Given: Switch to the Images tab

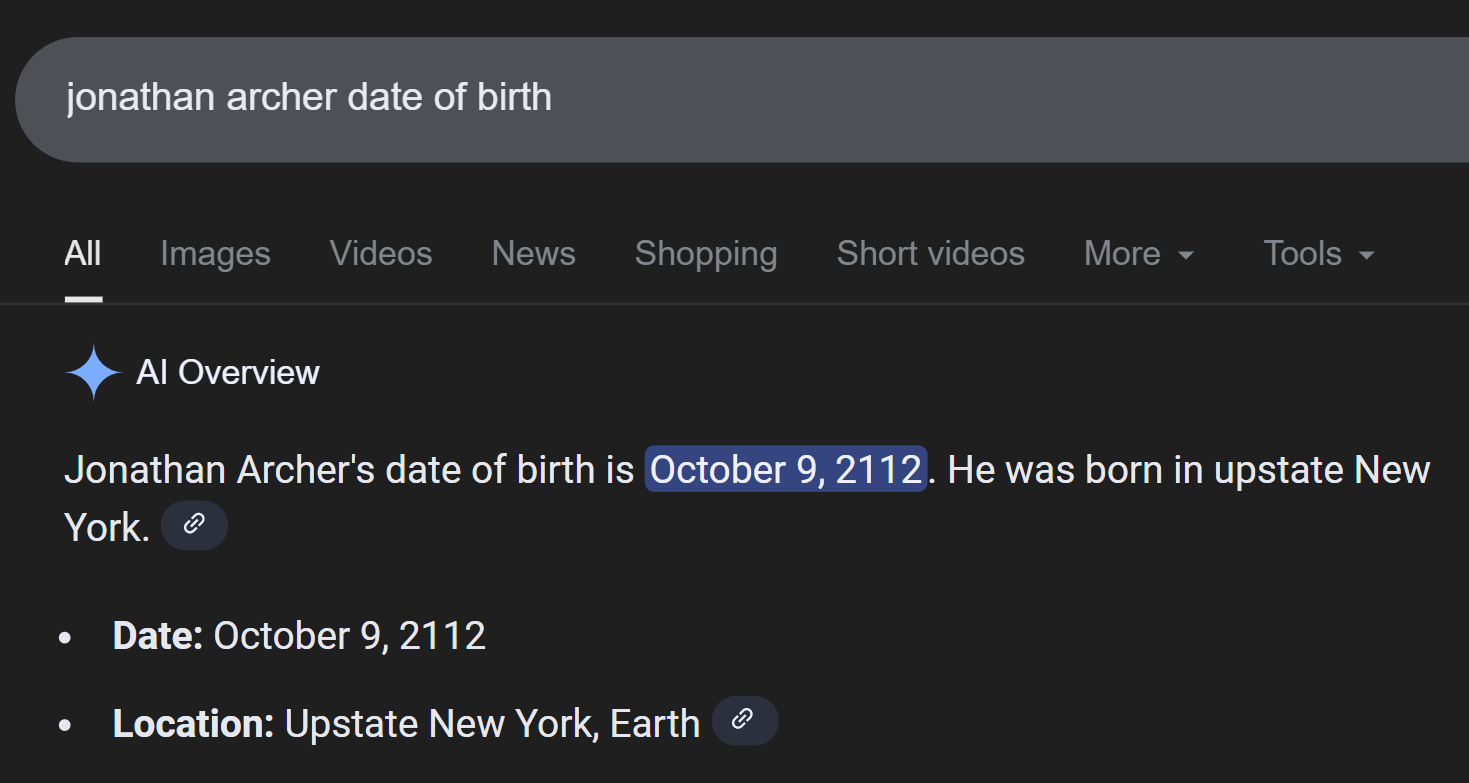Looking at the screenshot, I should click(215, 254).
